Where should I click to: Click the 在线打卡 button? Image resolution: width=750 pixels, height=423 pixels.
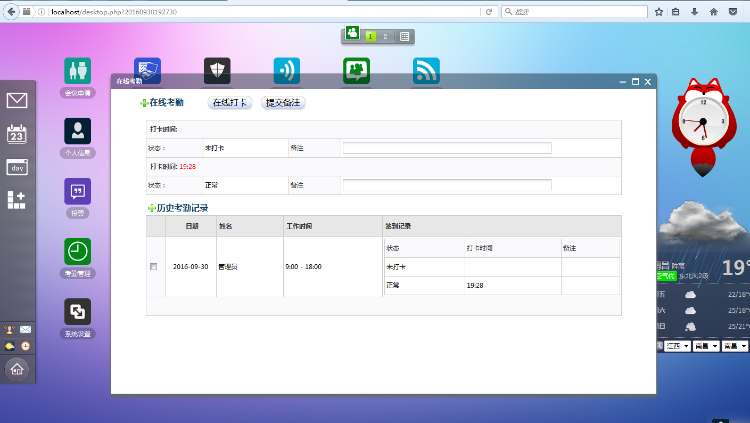click(230, 102)
